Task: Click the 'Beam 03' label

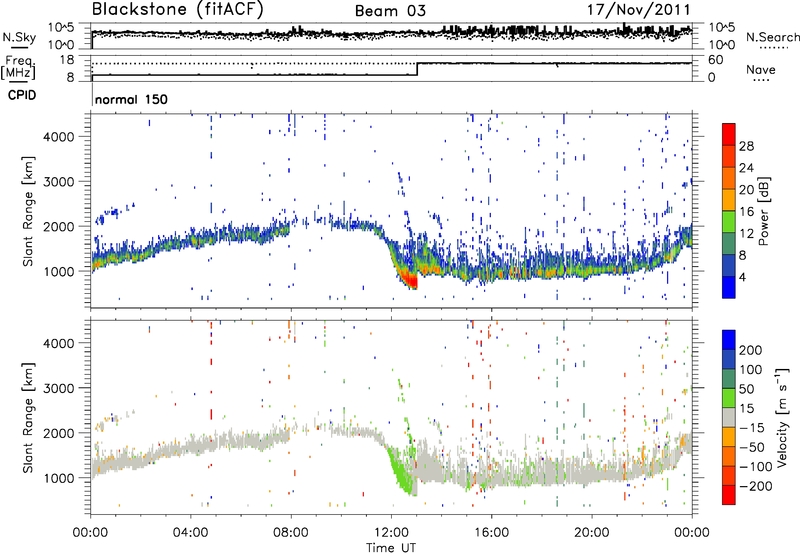Action: point(390,11)
